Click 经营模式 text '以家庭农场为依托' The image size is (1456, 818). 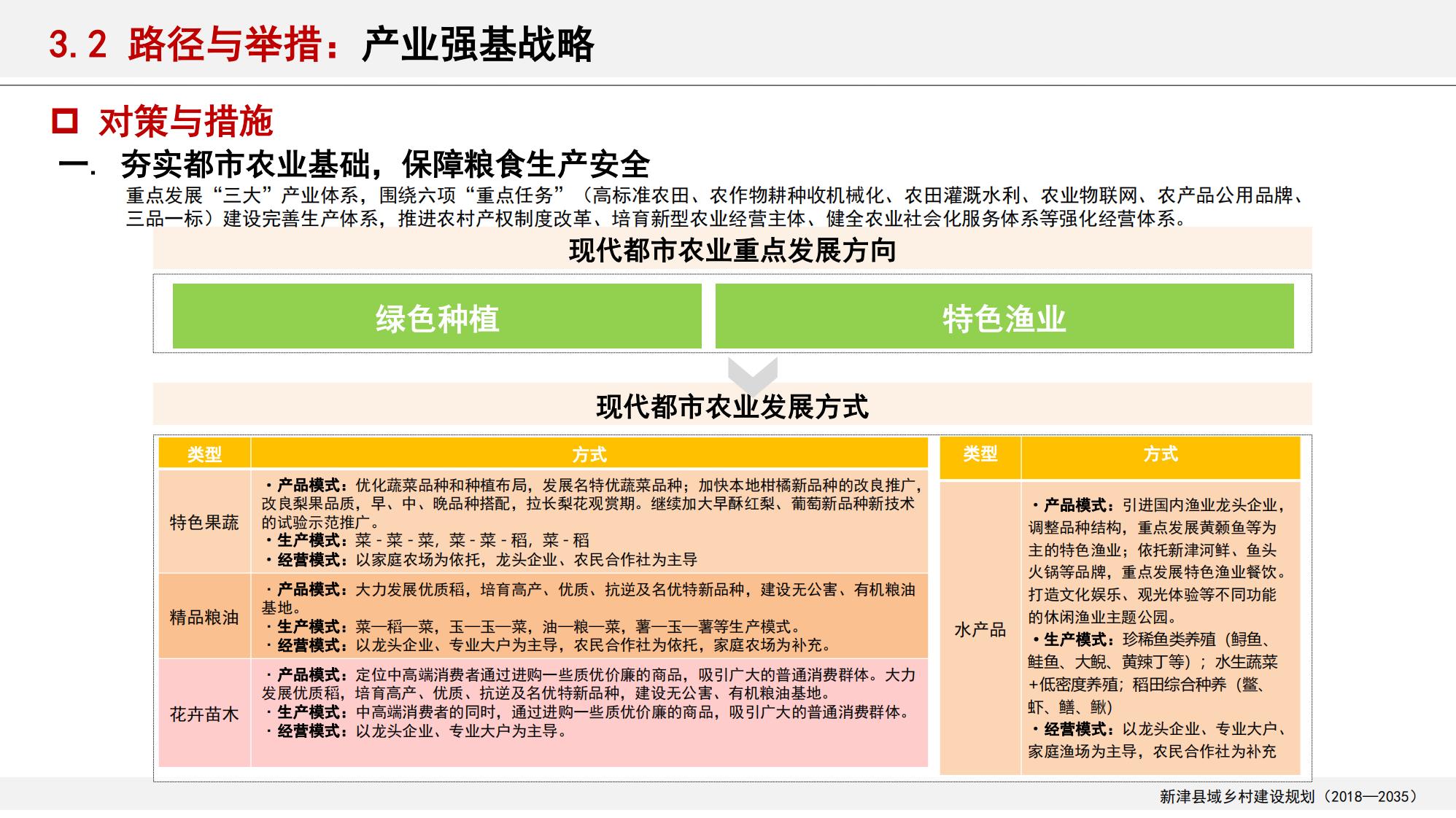tap(418, 560)
